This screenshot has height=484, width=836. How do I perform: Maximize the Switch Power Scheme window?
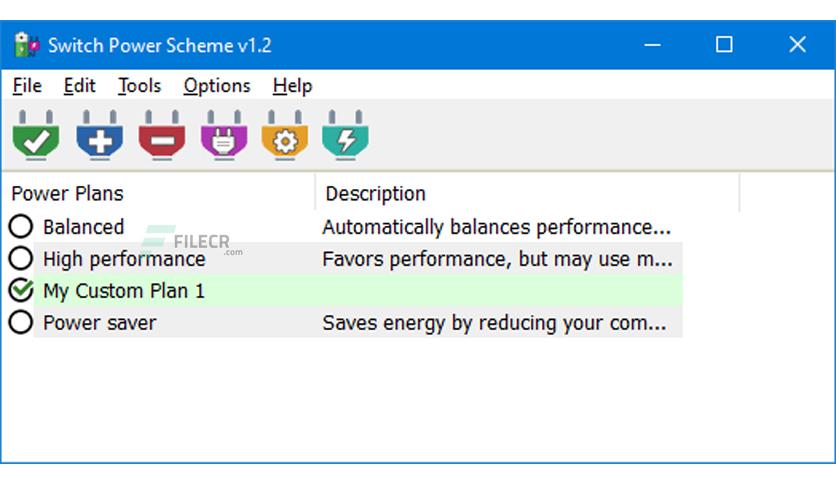coord(724,45)
